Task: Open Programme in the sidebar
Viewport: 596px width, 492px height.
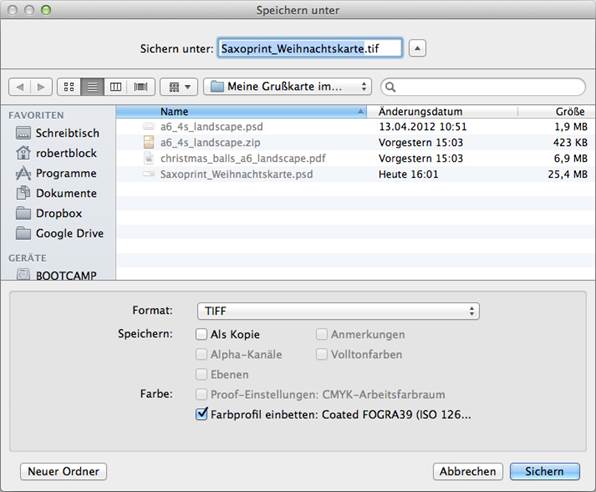Action: click(56, 173)
